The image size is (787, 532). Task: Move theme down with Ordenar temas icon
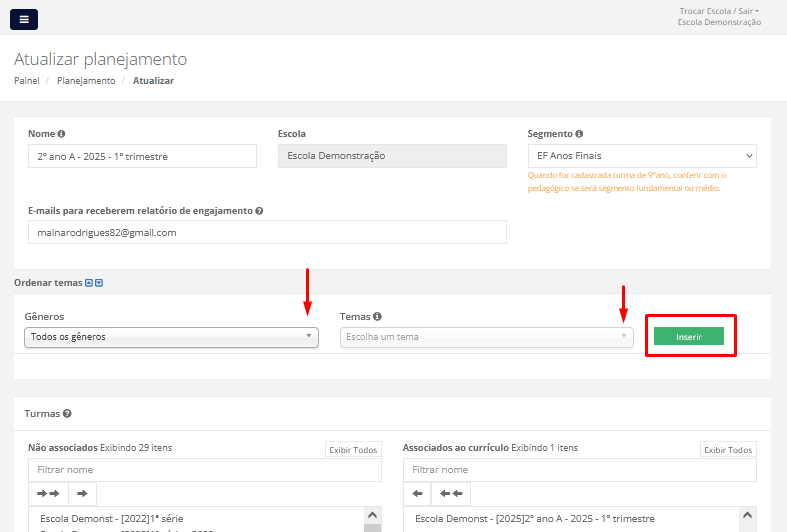pyautogui.click(x=99, y=283)
